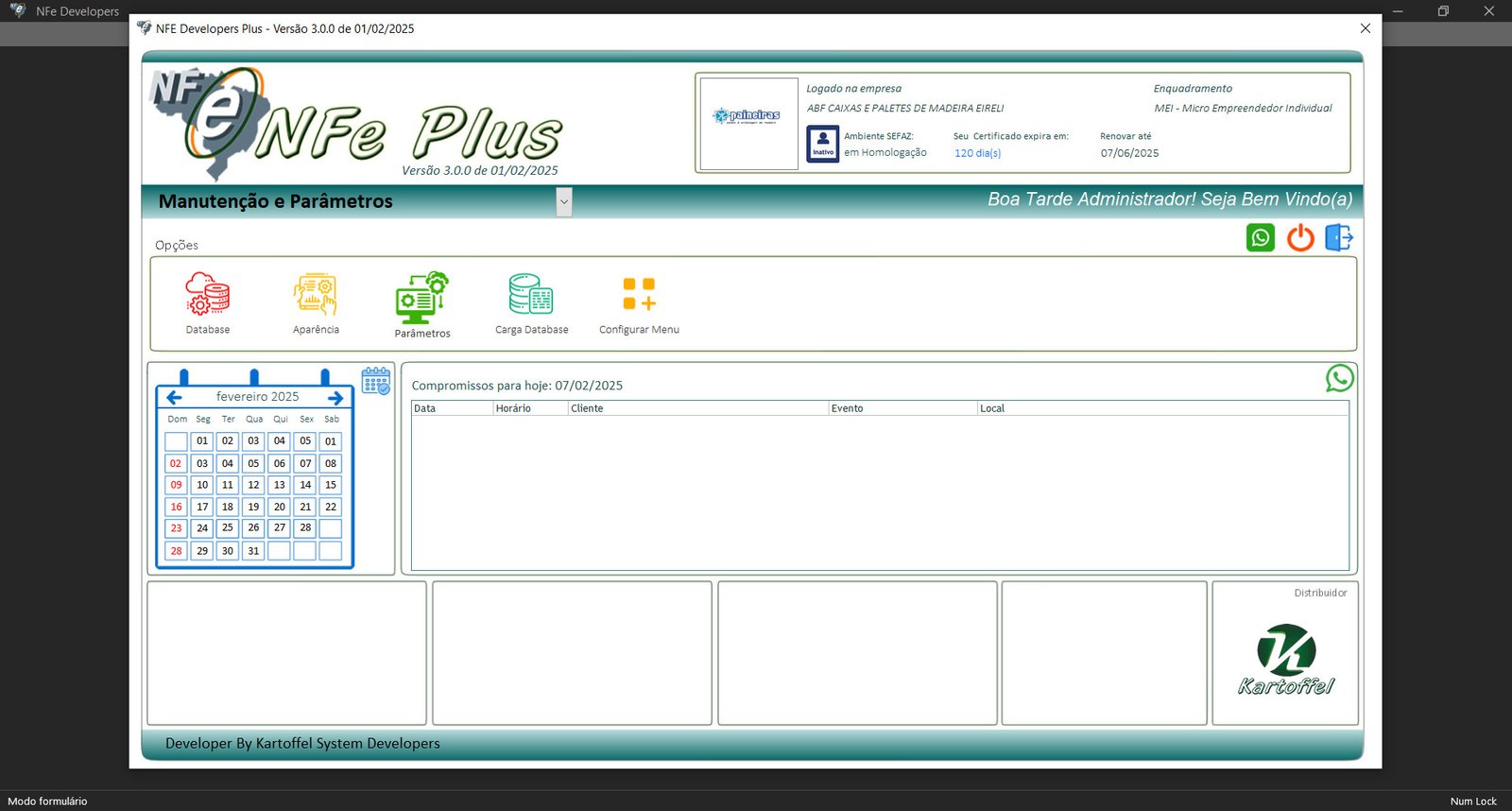
Task: Click the blue logout door icon
Action: pyautogui.click(x=1338, y=237)
